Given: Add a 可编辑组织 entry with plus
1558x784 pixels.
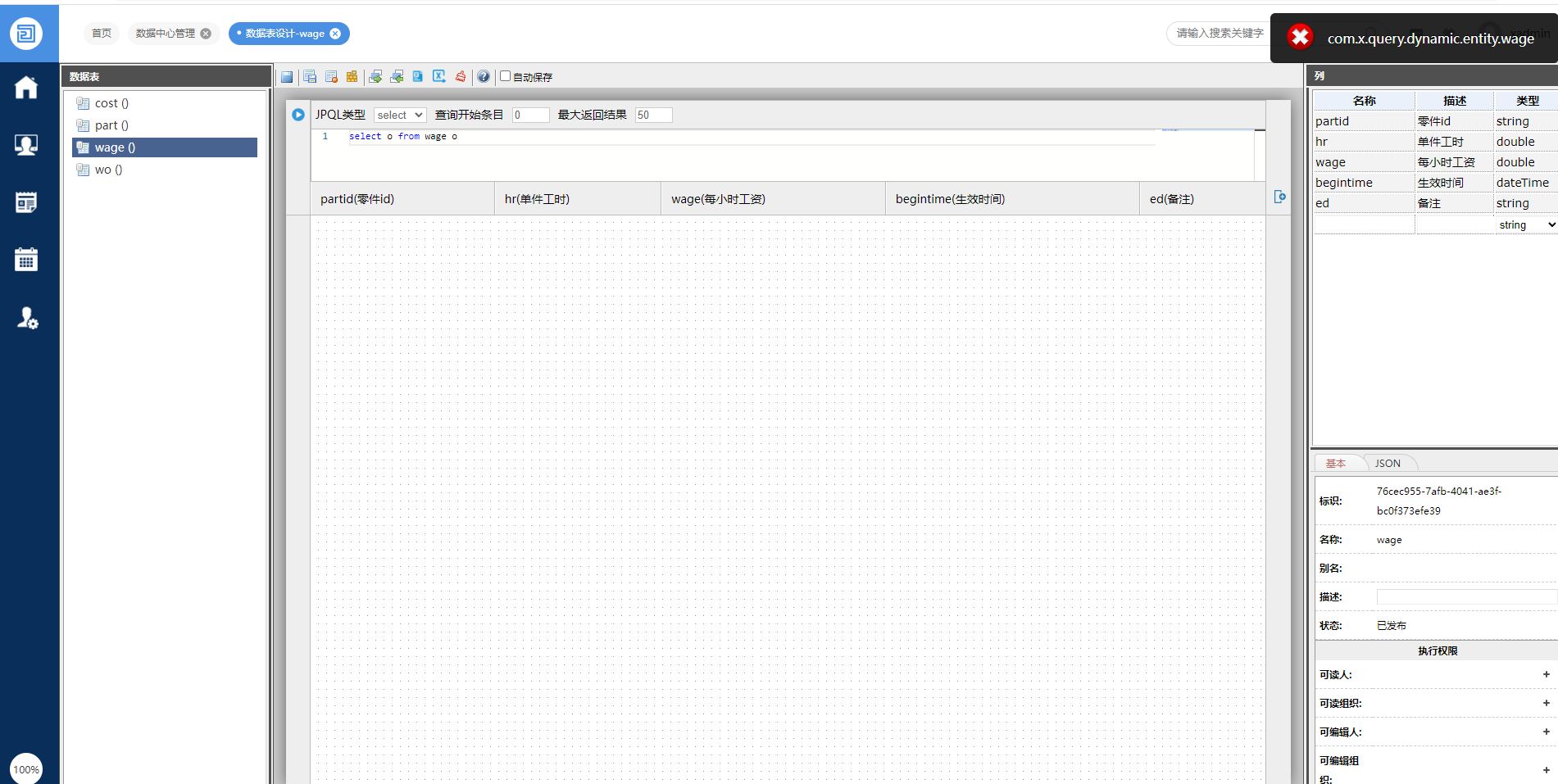Looking at the screenshot, I should tap(1547, 770).
